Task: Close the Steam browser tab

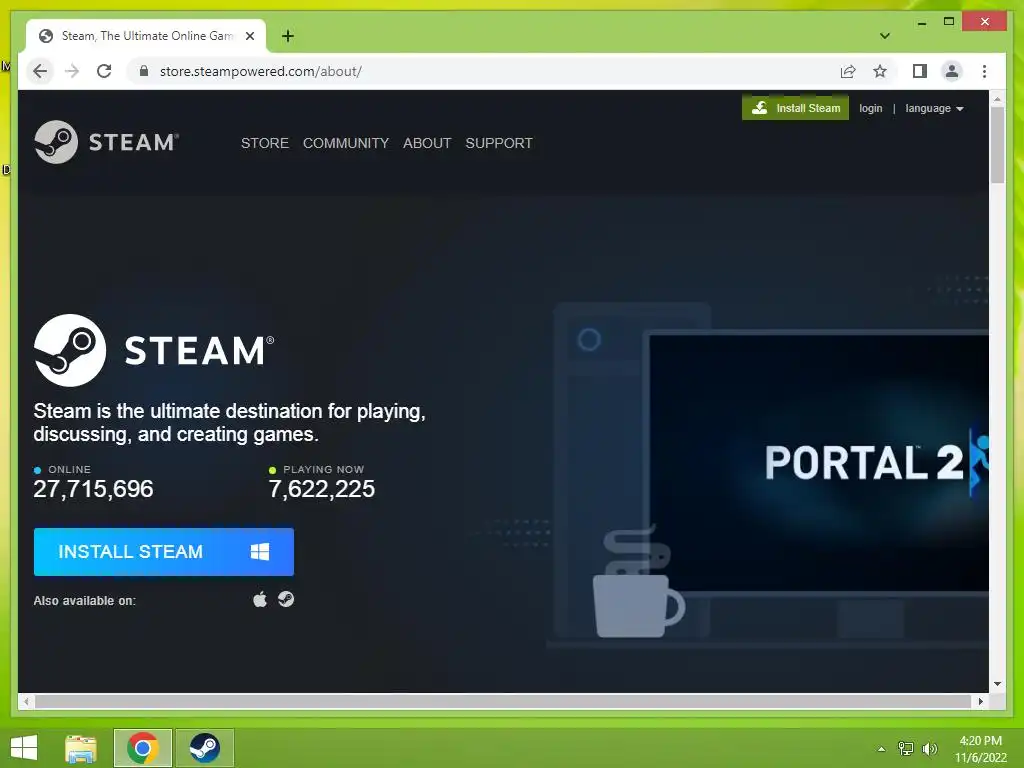Action: (249, 36)
